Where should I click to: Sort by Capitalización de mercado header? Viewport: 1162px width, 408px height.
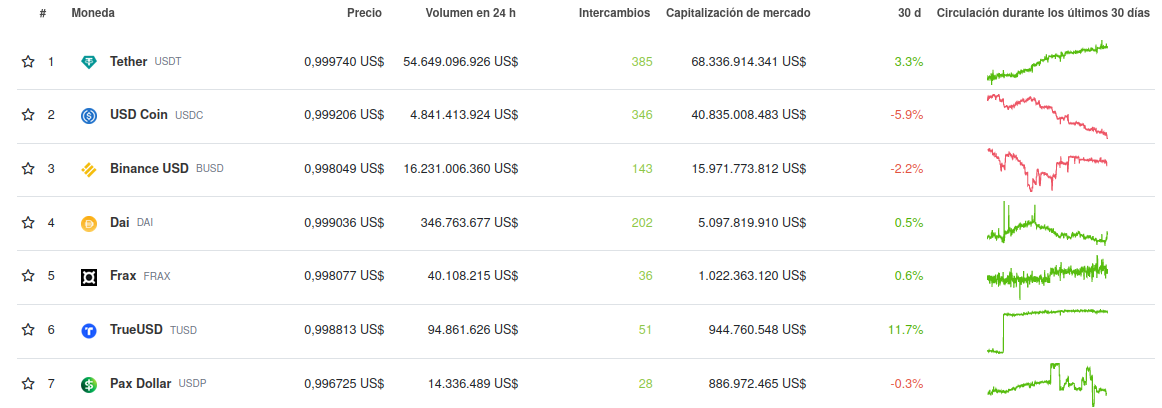click(x=738, y=13)
